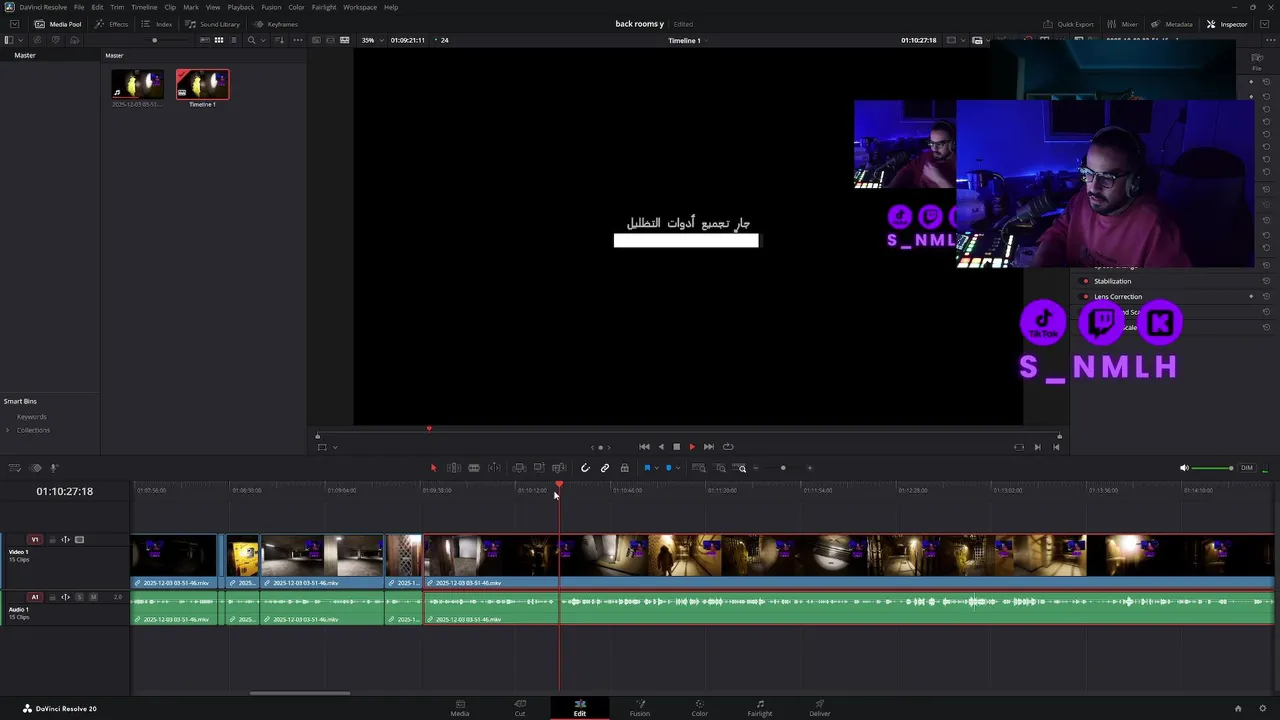This screenshot has width=1280, height=720.
Task: Switch media pool to thumbnail view
Action: (x=219, y=40)
